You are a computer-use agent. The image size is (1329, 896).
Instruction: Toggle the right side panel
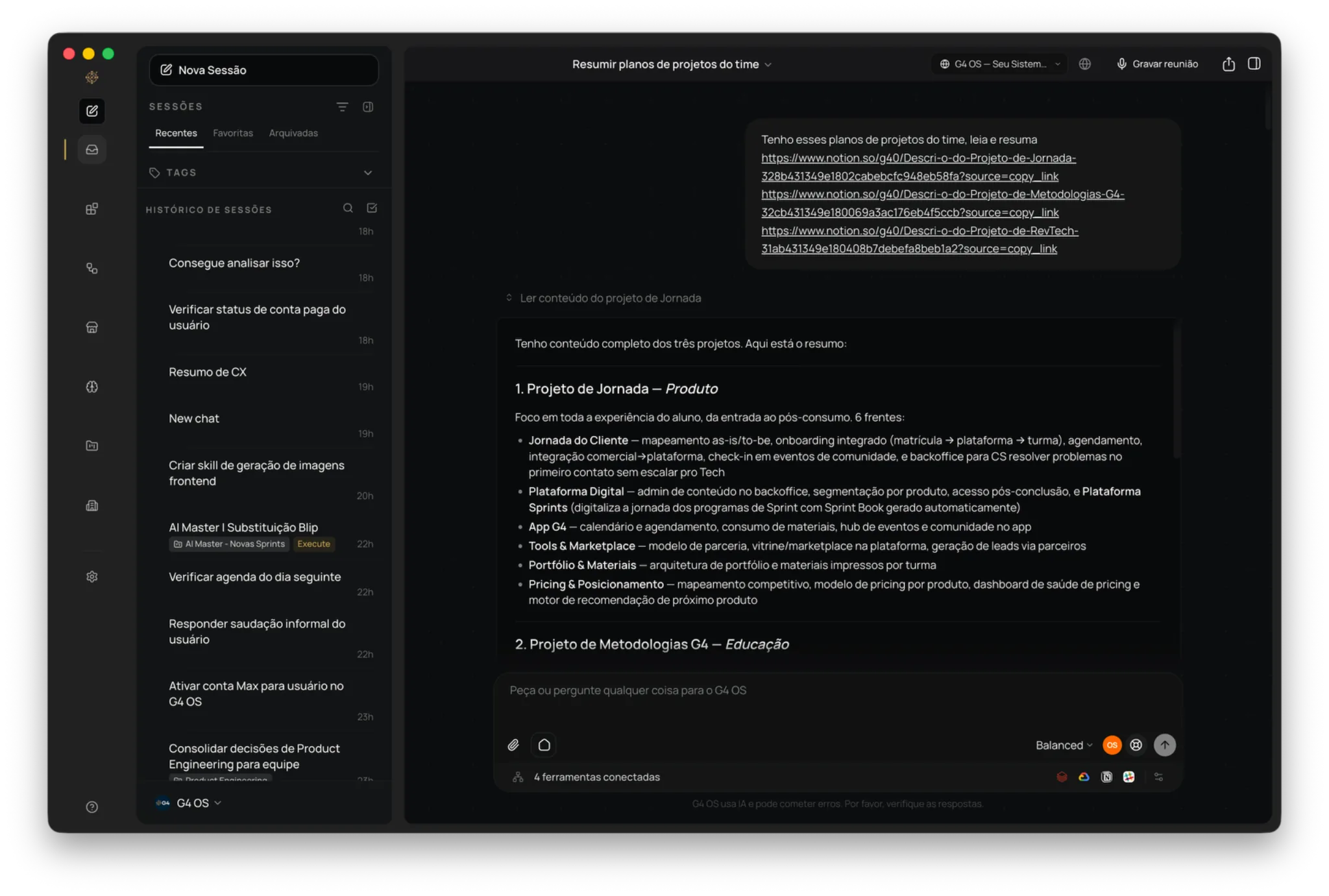coord(1254,64)
